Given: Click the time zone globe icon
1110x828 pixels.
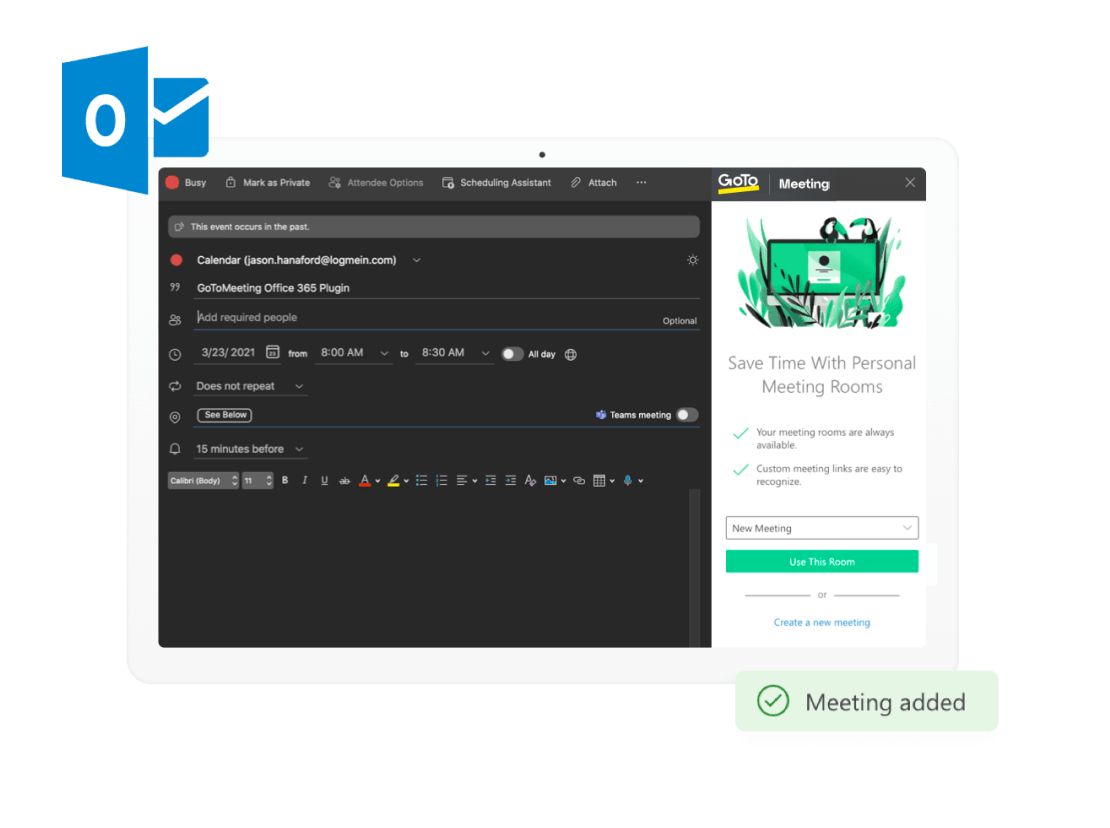Looking at the screenshot, I should tap(571, 354).
